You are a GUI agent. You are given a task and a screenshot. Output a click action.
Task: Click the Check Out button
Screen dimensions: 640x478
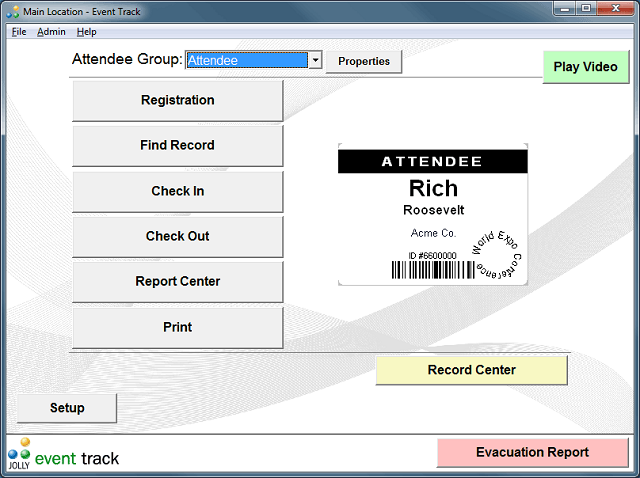pyautogui.click(x=178, y=237)
